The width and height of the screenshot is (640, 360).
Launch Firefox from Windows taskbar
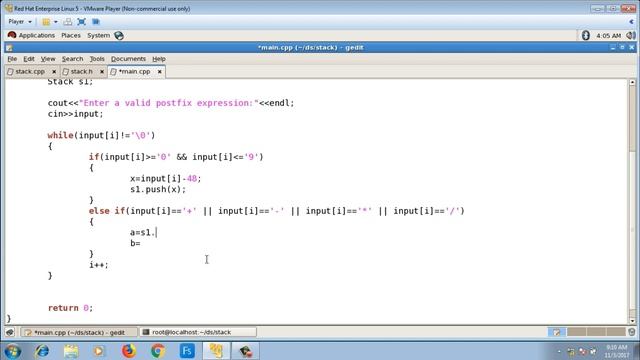129,351
